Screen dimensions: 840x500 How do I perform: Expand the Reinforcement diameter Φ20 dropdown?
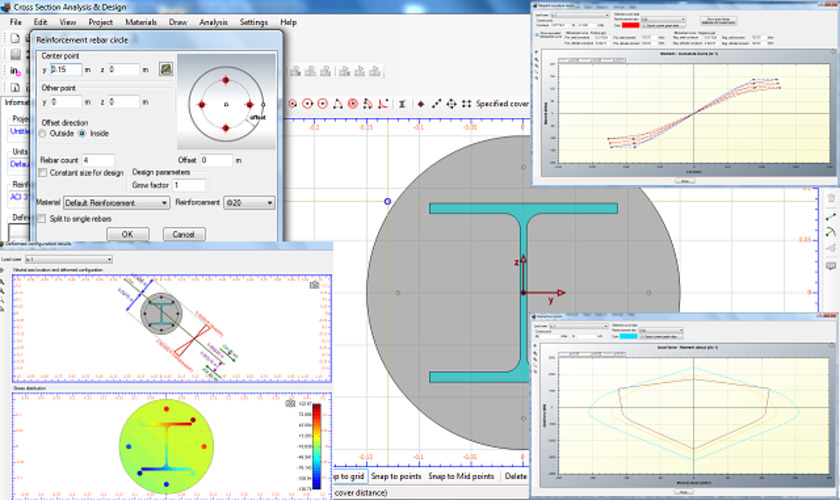[251, 203]
